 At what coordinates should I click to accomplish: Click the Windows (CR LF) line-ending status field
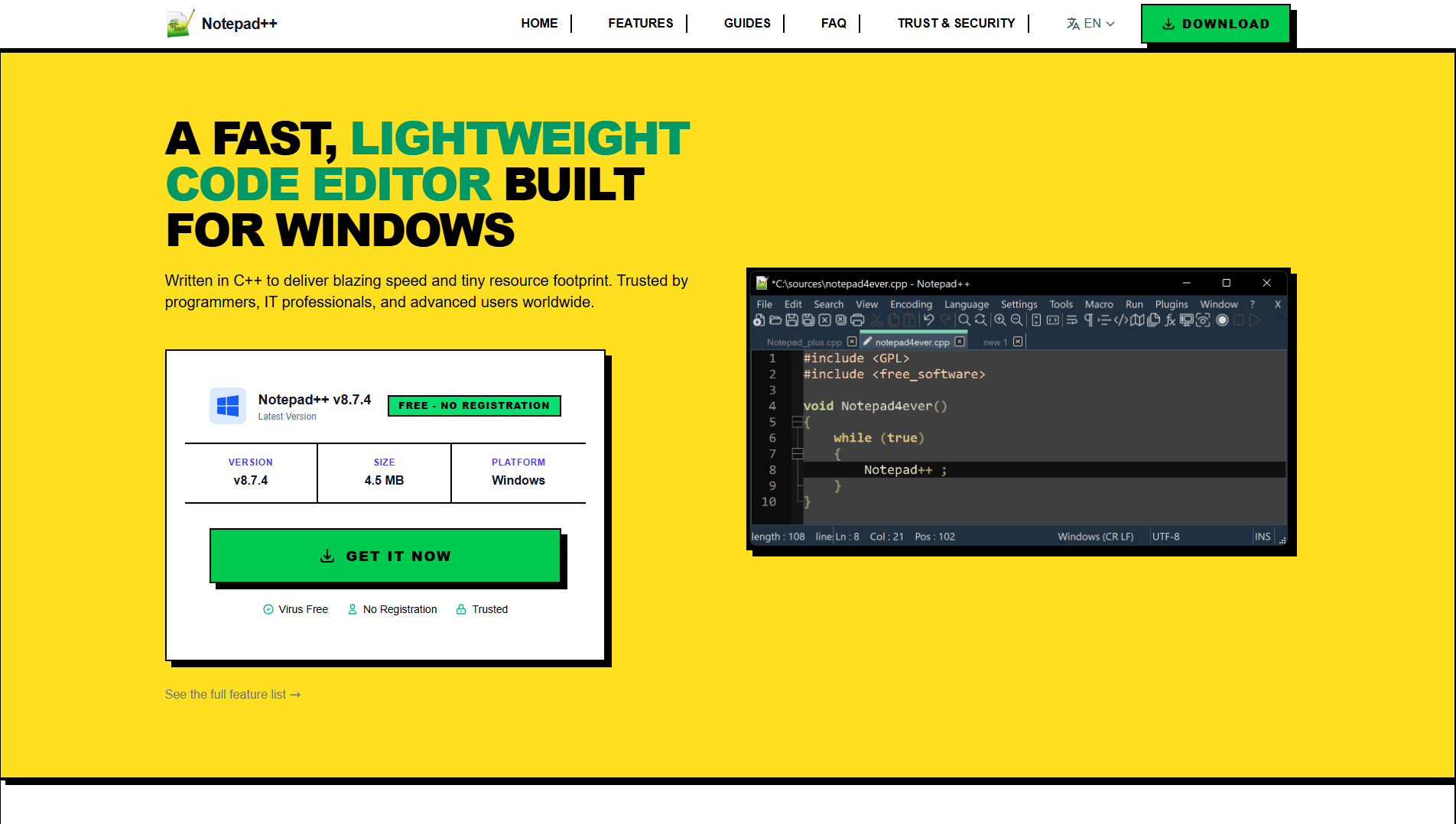(1095, 537)
